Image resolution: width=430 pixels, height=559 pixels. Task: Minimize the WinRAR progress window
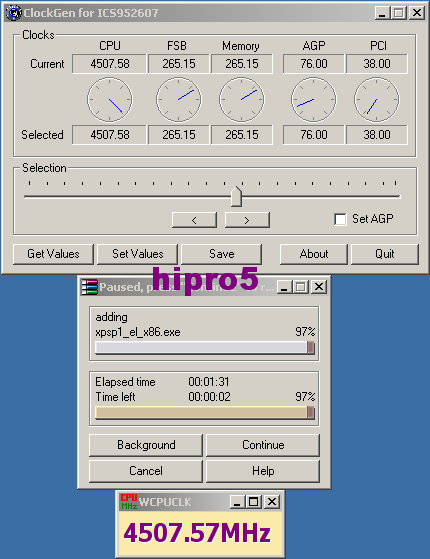pos(284,287)
